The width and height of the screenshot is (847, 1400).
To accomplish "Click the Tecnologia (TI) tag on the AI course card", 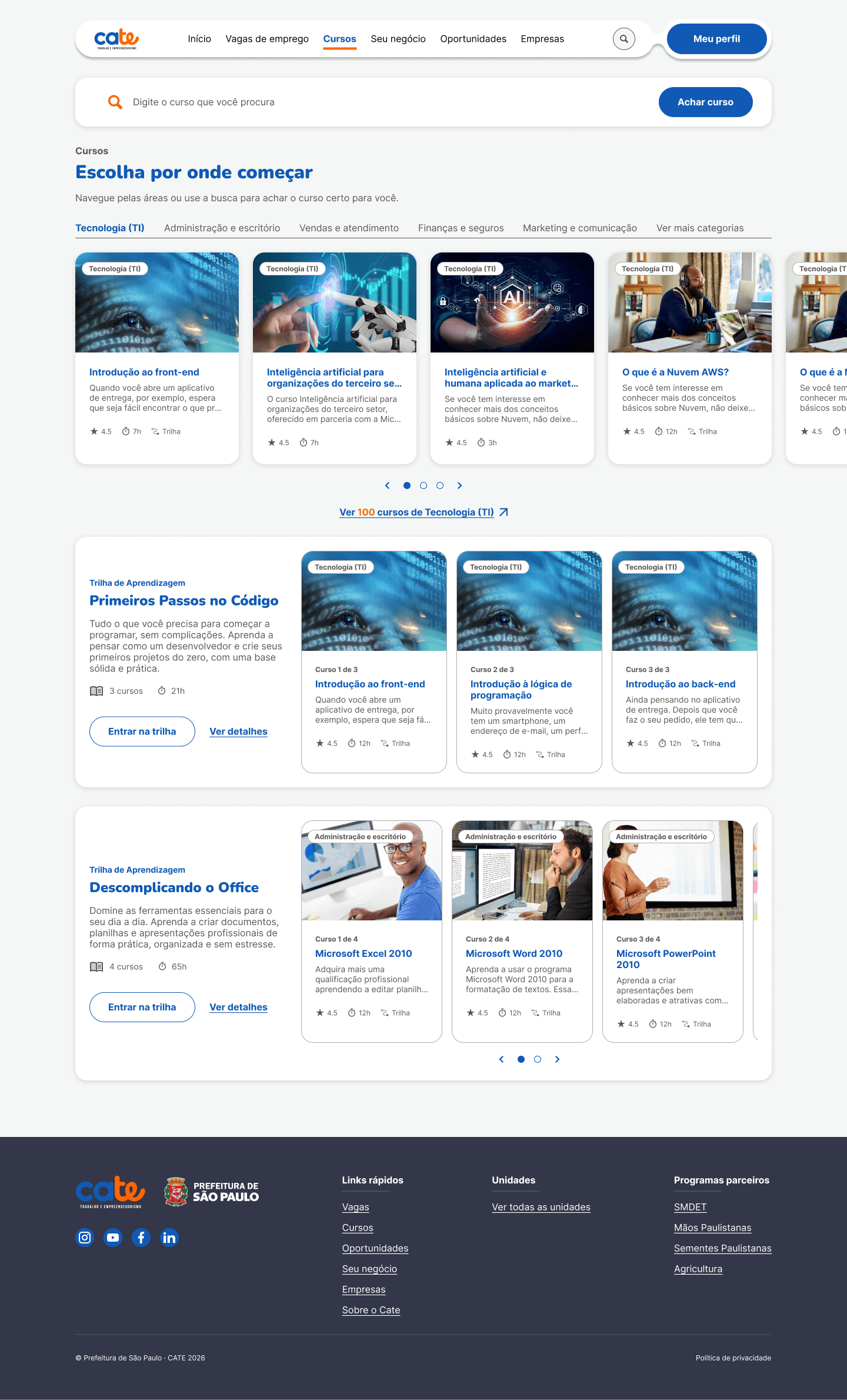I will [x=470, y=269].
